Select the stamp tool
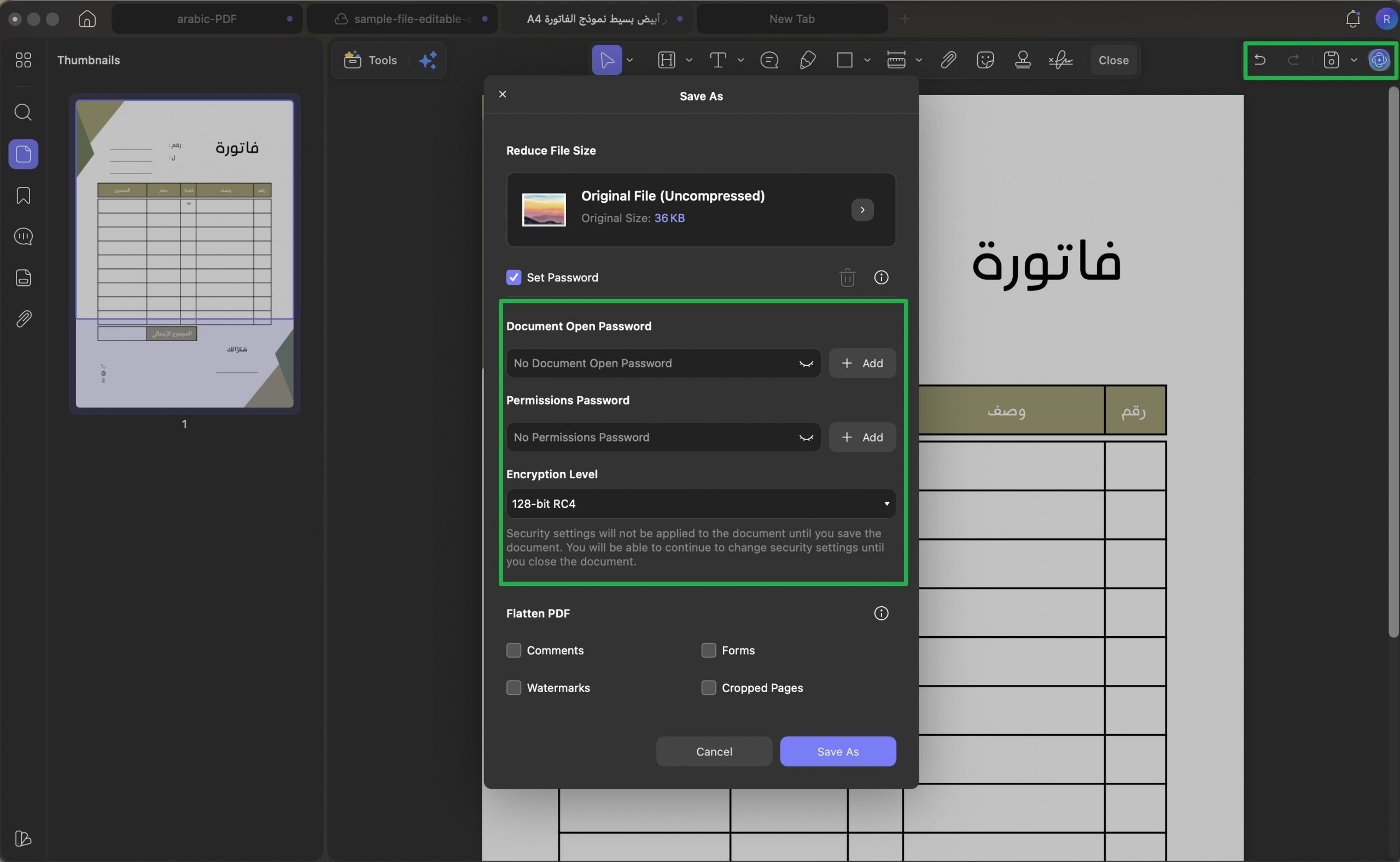Viewport: 1400px width, 862px height. coord(1023,60)
